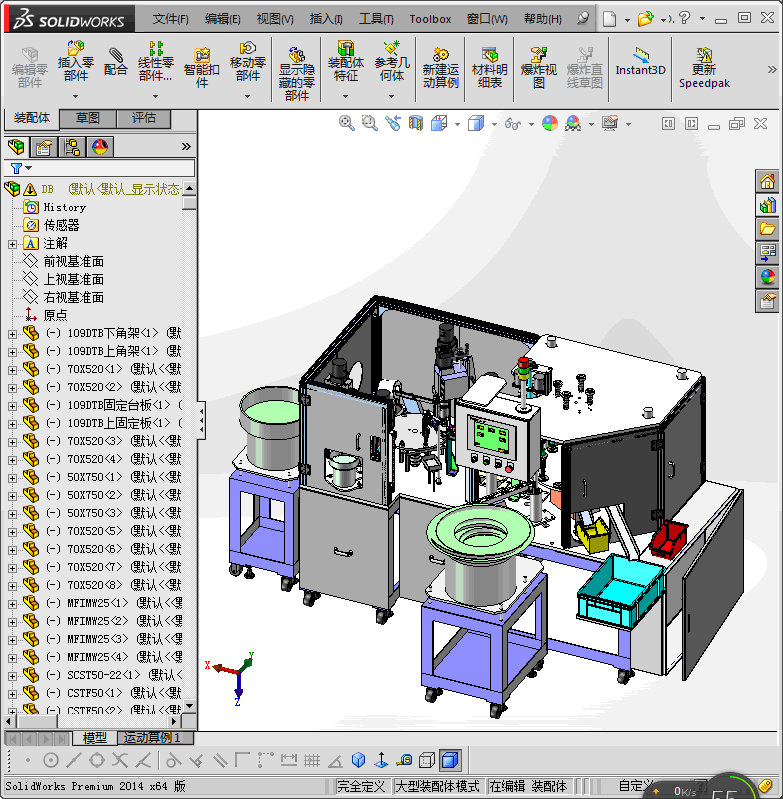Toggle View Settings monitor icon
This screenshot has height=799, width=783.
point(610,123)
